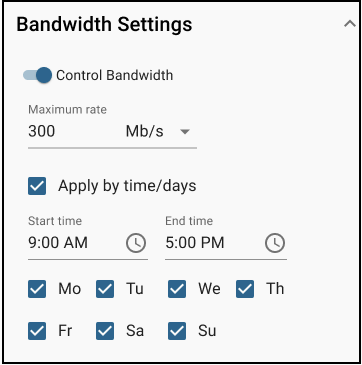This screenshot has width=362, height=365.
Task: Deselect the We day checkbox
Action: click(177, 289)
